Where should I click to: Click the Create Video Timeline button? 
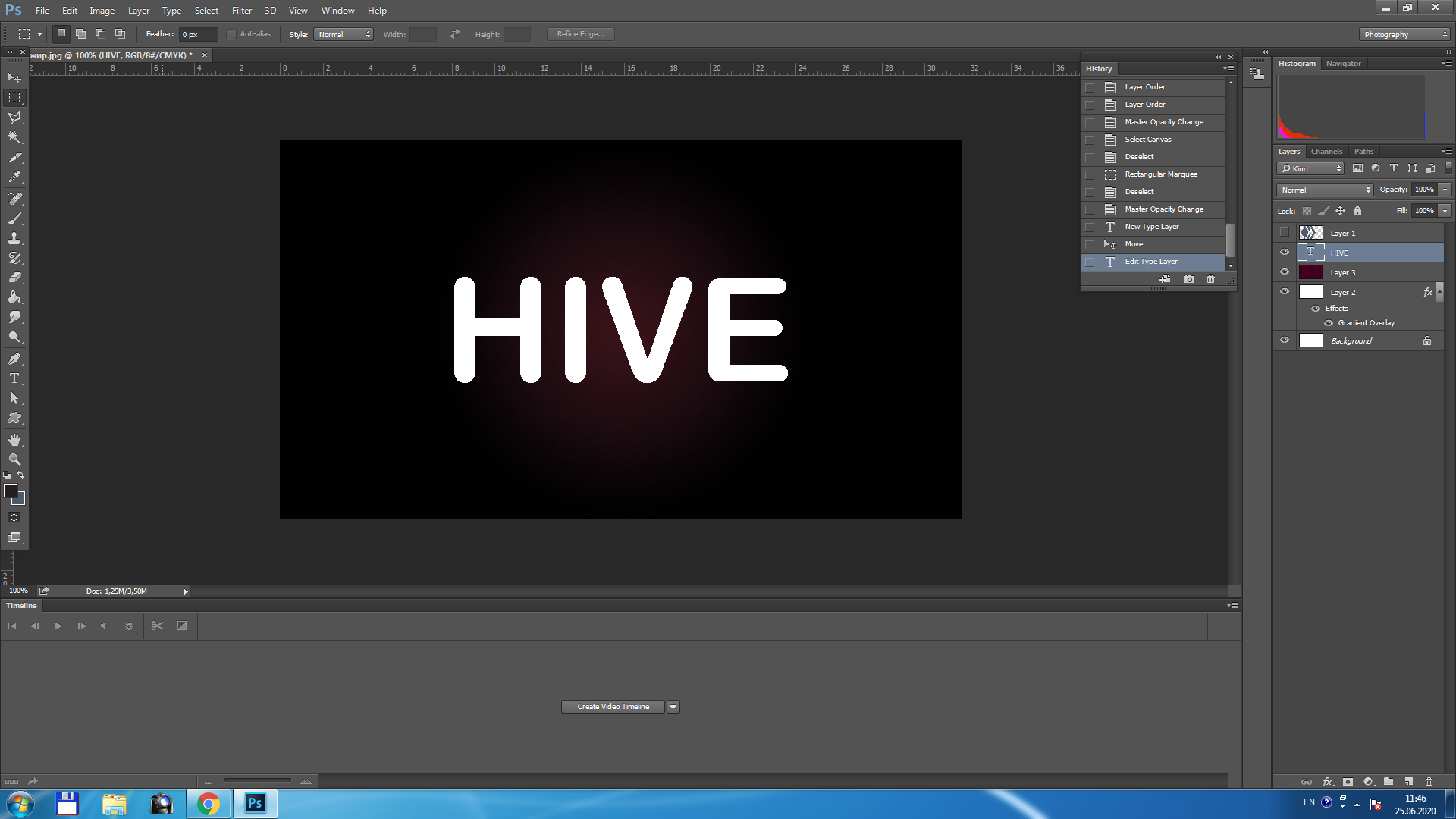[x=613, y=707]
